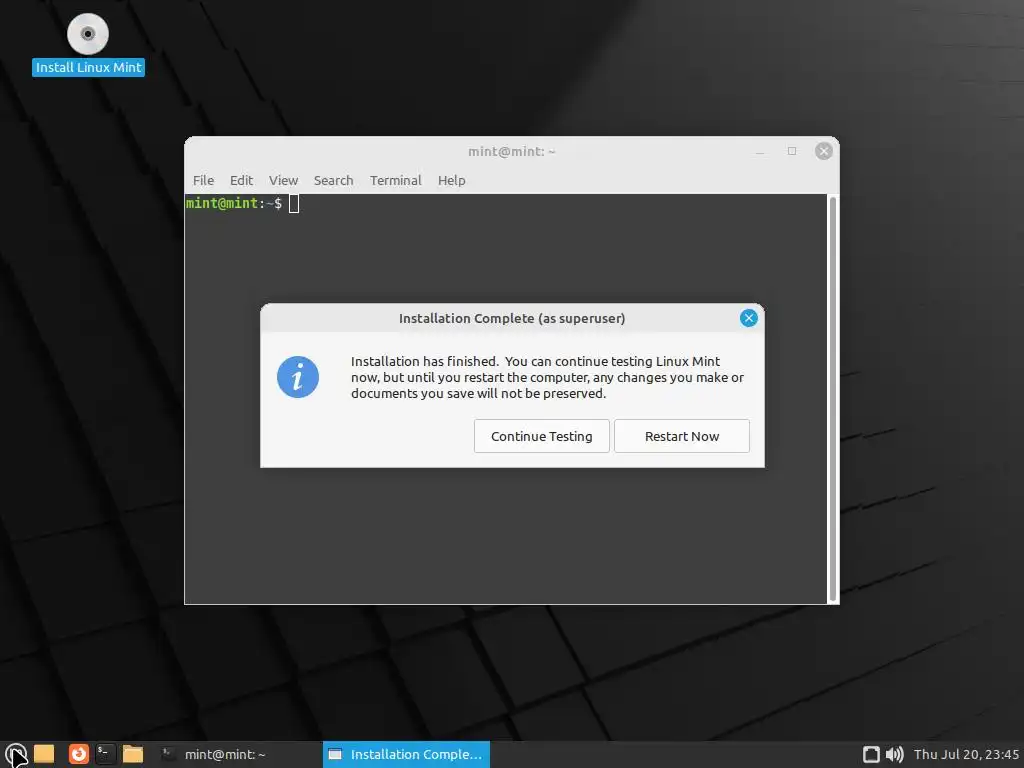
Task: Click the Installation Complete dialog title bar
Action: tap(512, 318)
